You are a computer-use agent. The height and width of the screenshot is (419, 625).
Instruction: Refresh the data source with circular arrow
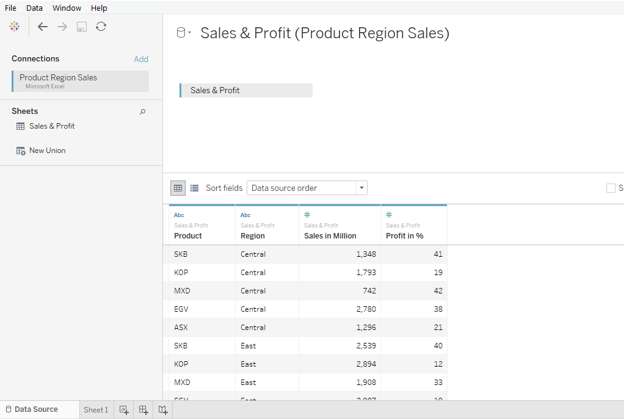(x=101, y=27)
